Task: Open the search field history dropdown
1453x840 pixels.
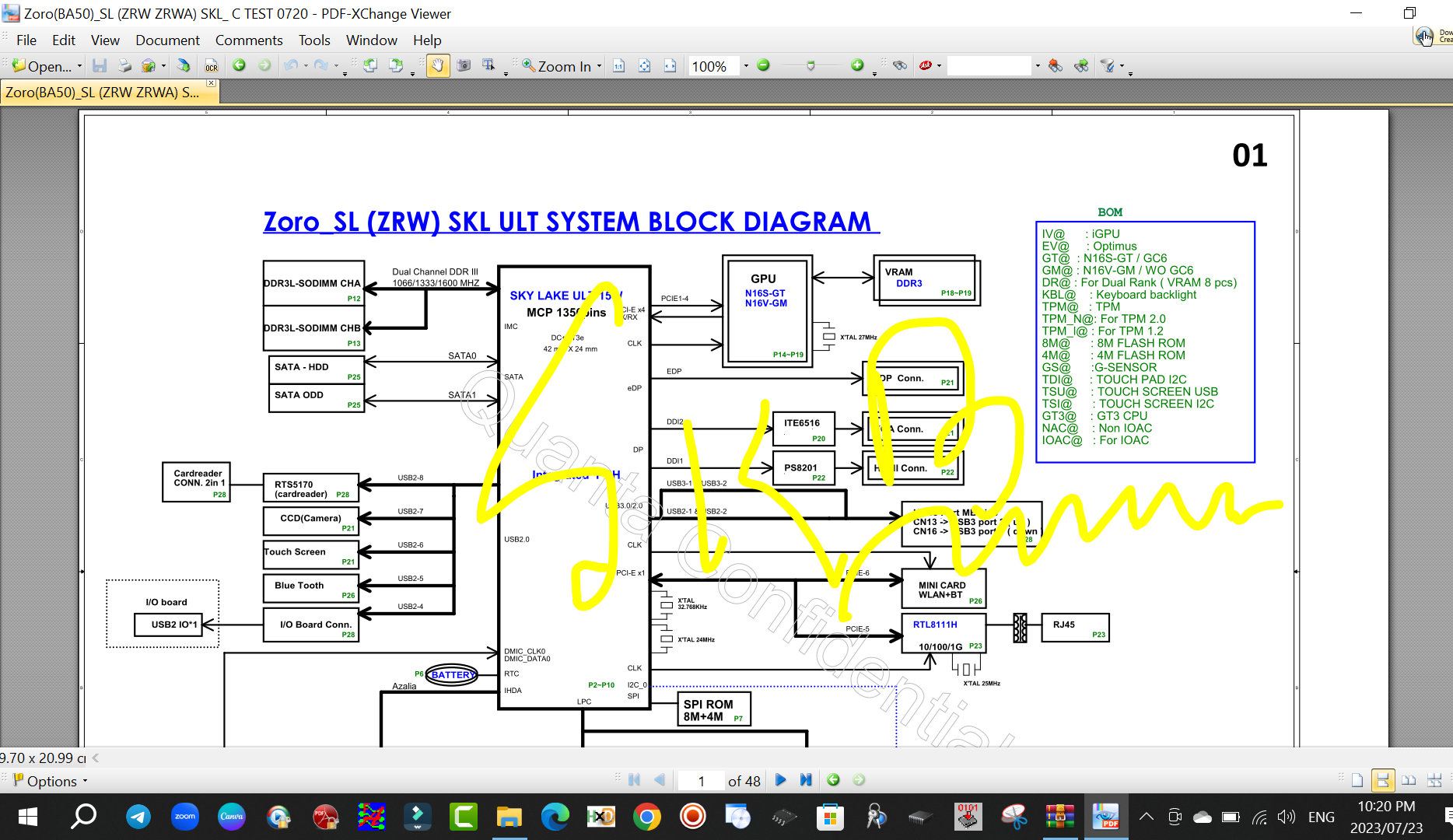Action: (1038, 66)
